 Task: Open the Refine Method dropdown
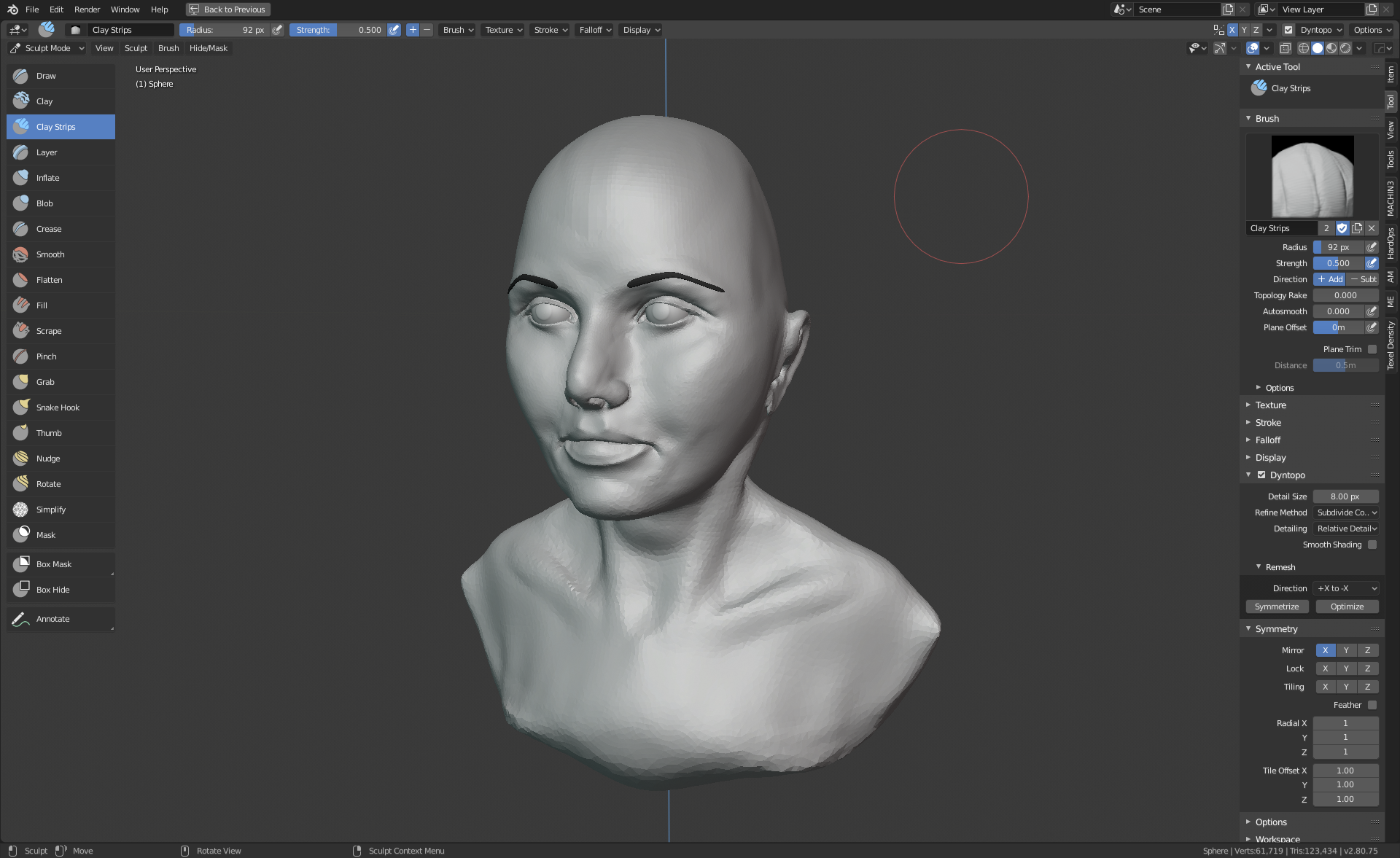(x=1346, y=512)
